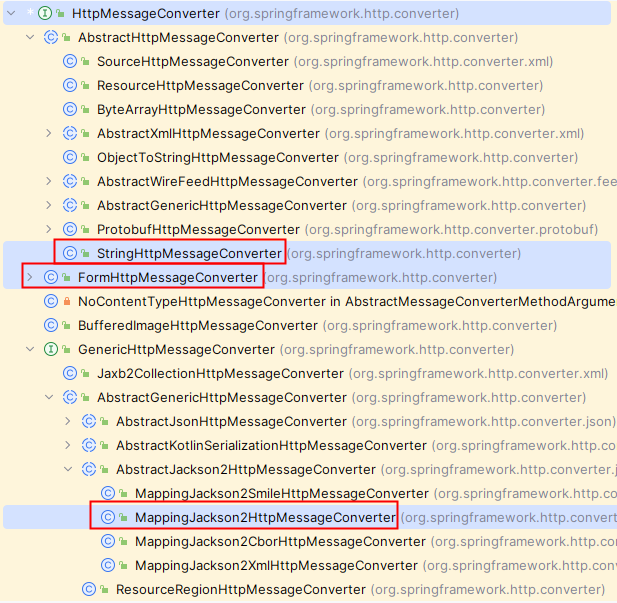Click the class icon of StringHttpMessageConverter
This screenshot has width=617, height=603.
pos(70,253)
